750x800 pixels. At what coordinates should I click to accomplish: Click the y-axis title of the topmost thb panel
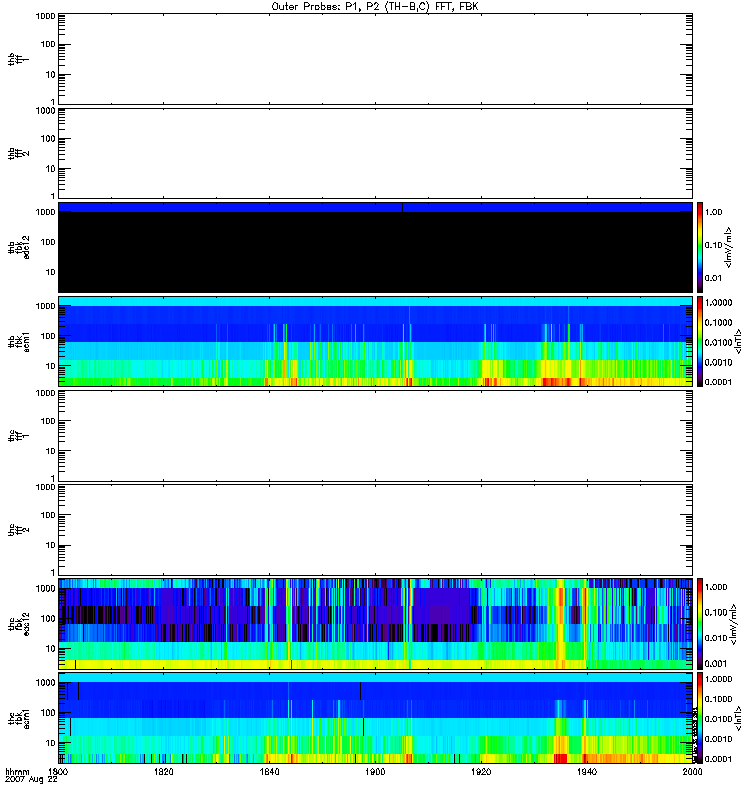pyautogui.click(x=19, y=59)
